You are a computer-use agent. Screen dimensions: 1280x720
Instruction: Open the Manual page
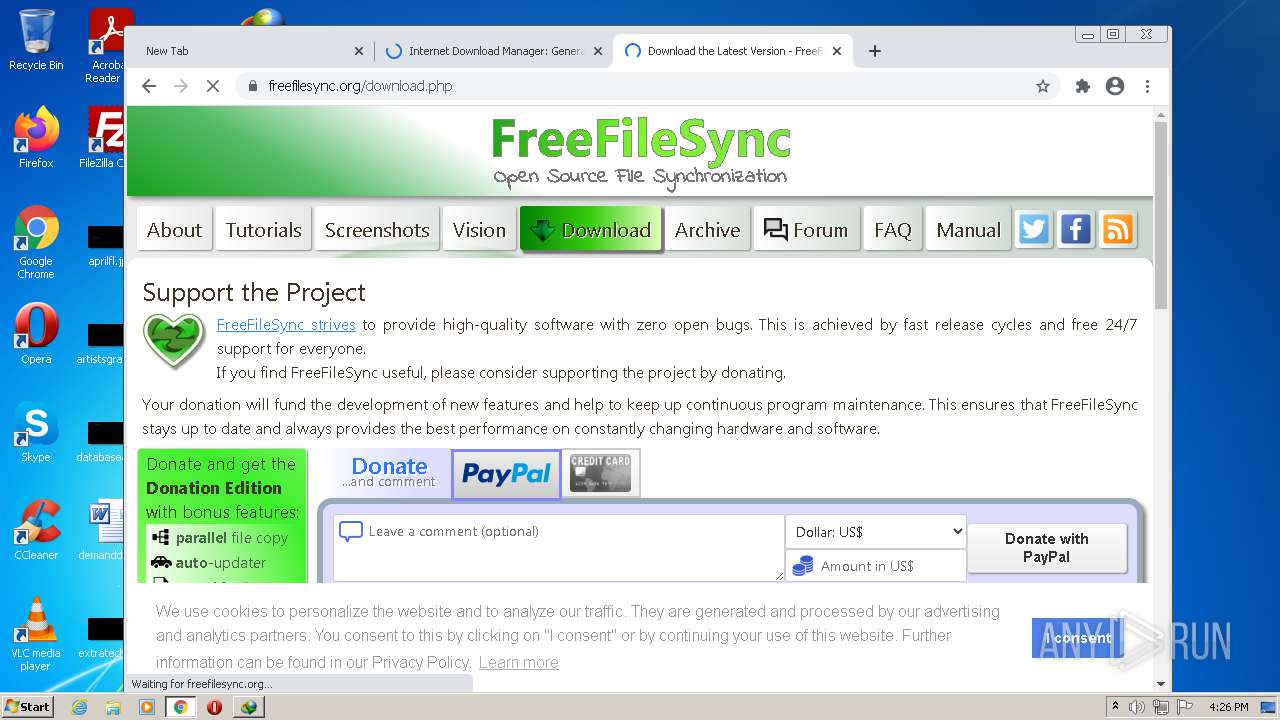pos(968,230)
